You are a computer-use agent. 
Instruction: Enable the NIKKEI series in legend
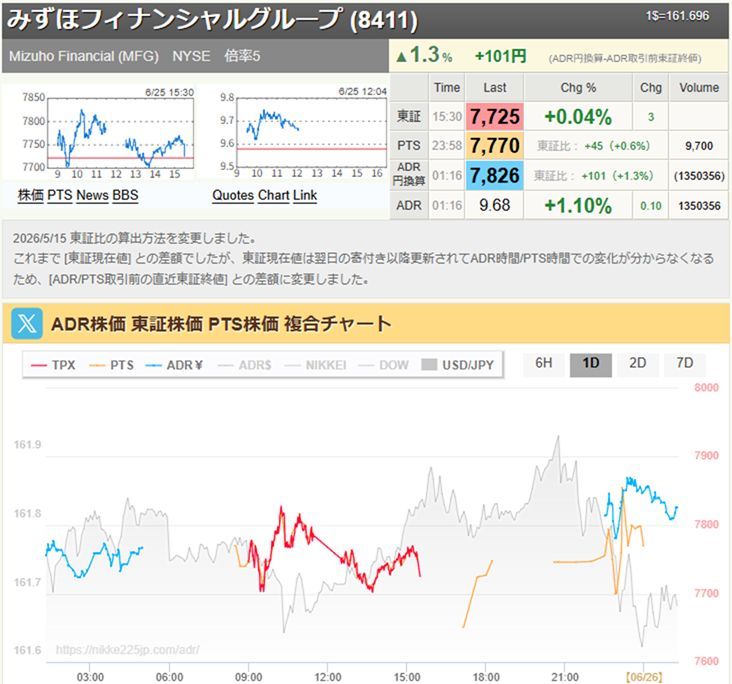point(315,365)
